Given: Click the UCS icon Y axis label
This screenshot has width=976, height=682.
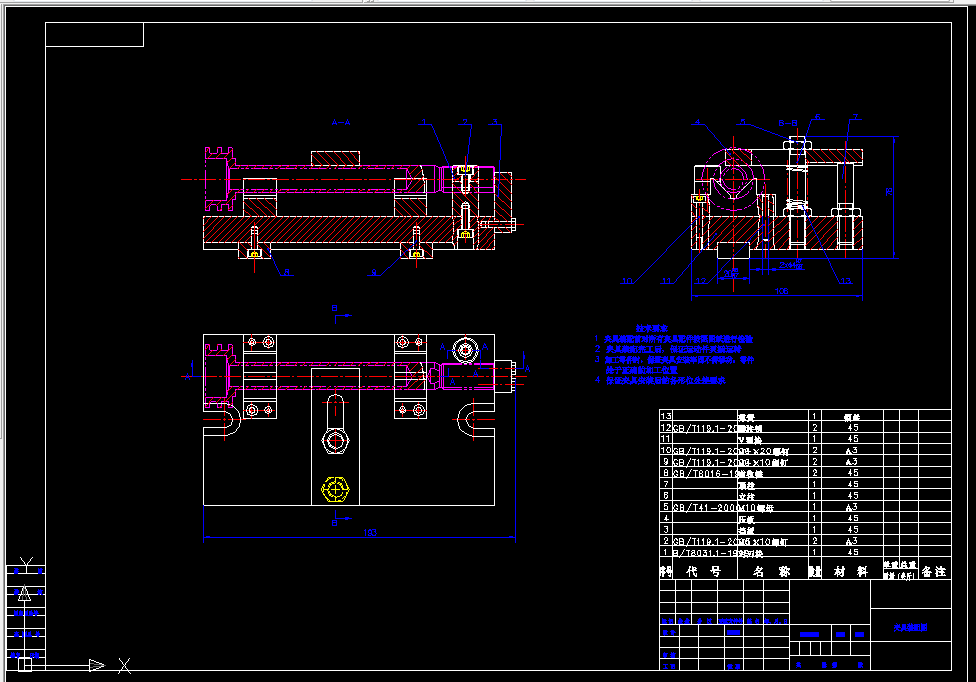Looking at the screenshot, I should [x=26, y=564].
